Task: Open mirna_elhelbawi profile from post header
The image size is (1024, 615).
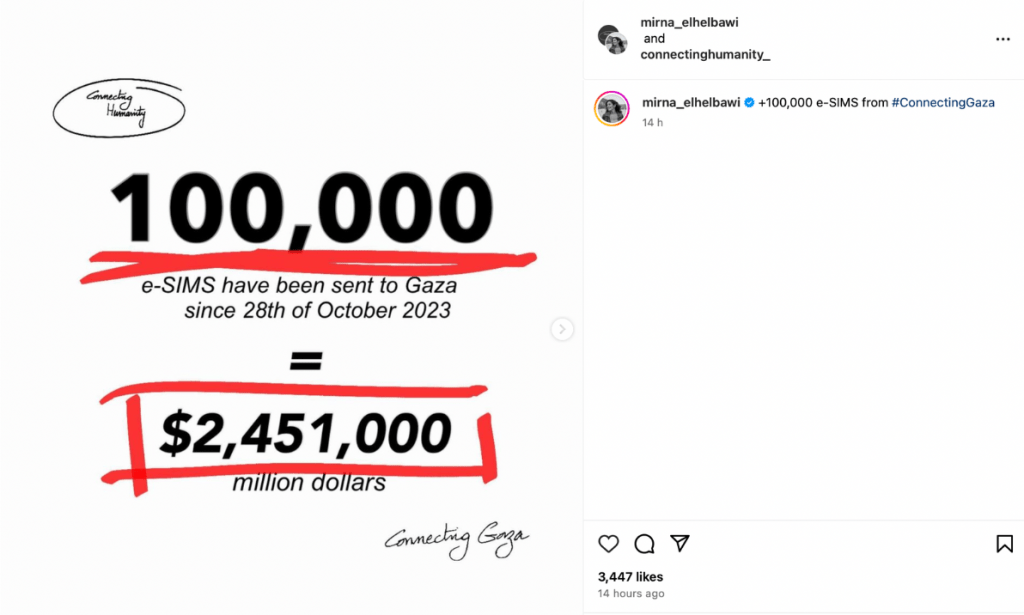Action: click(689, 22)
